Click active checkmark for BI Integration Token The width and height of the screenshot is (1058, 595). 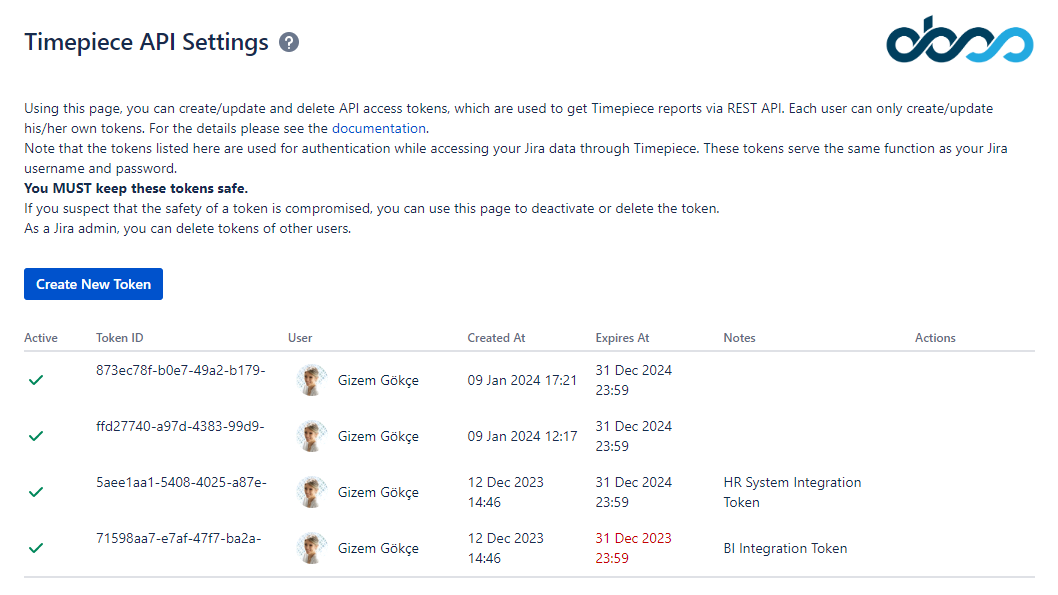click(36, 548)
